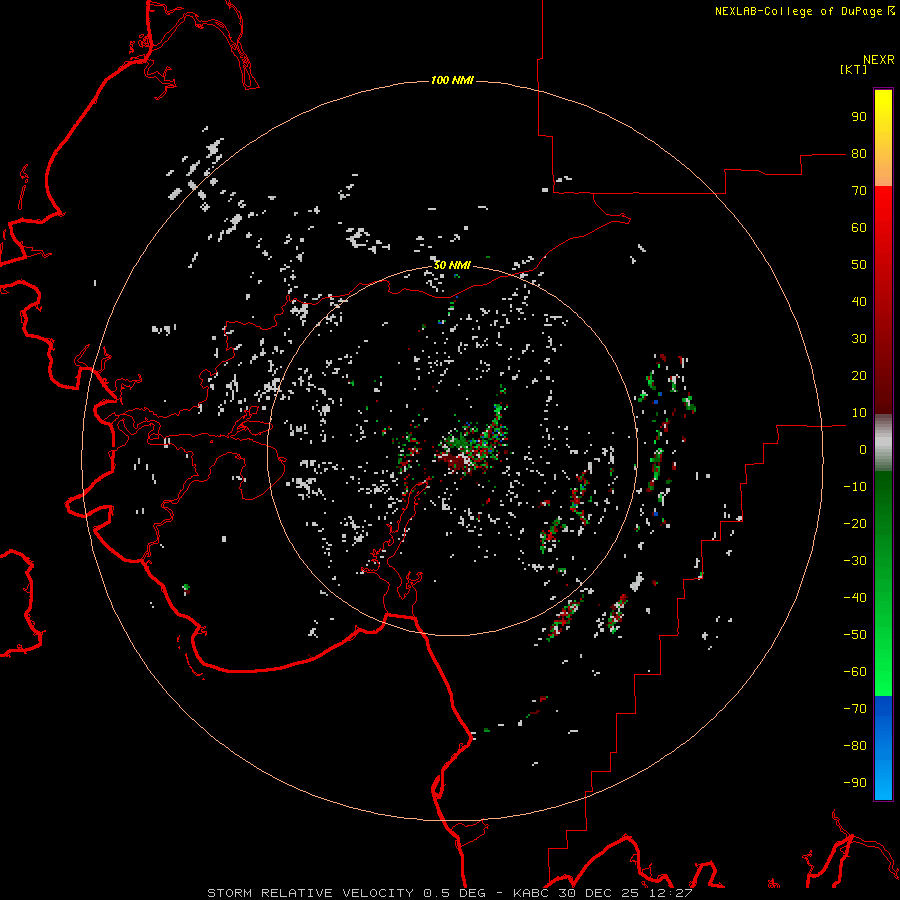Image resolution: width=900 pixels, height=900 pixels.
Task: Click the -90 knots scale label
Action: point(855,783)
